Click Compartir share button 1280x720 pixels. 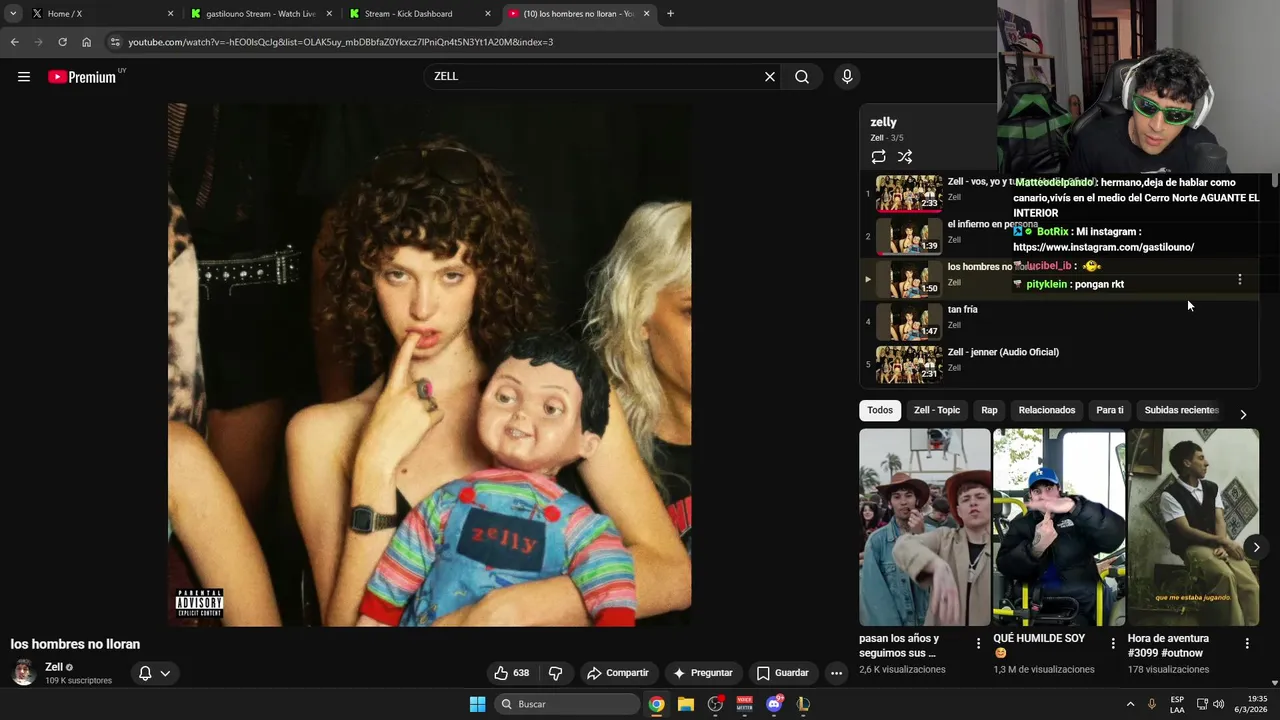[618, 673]
